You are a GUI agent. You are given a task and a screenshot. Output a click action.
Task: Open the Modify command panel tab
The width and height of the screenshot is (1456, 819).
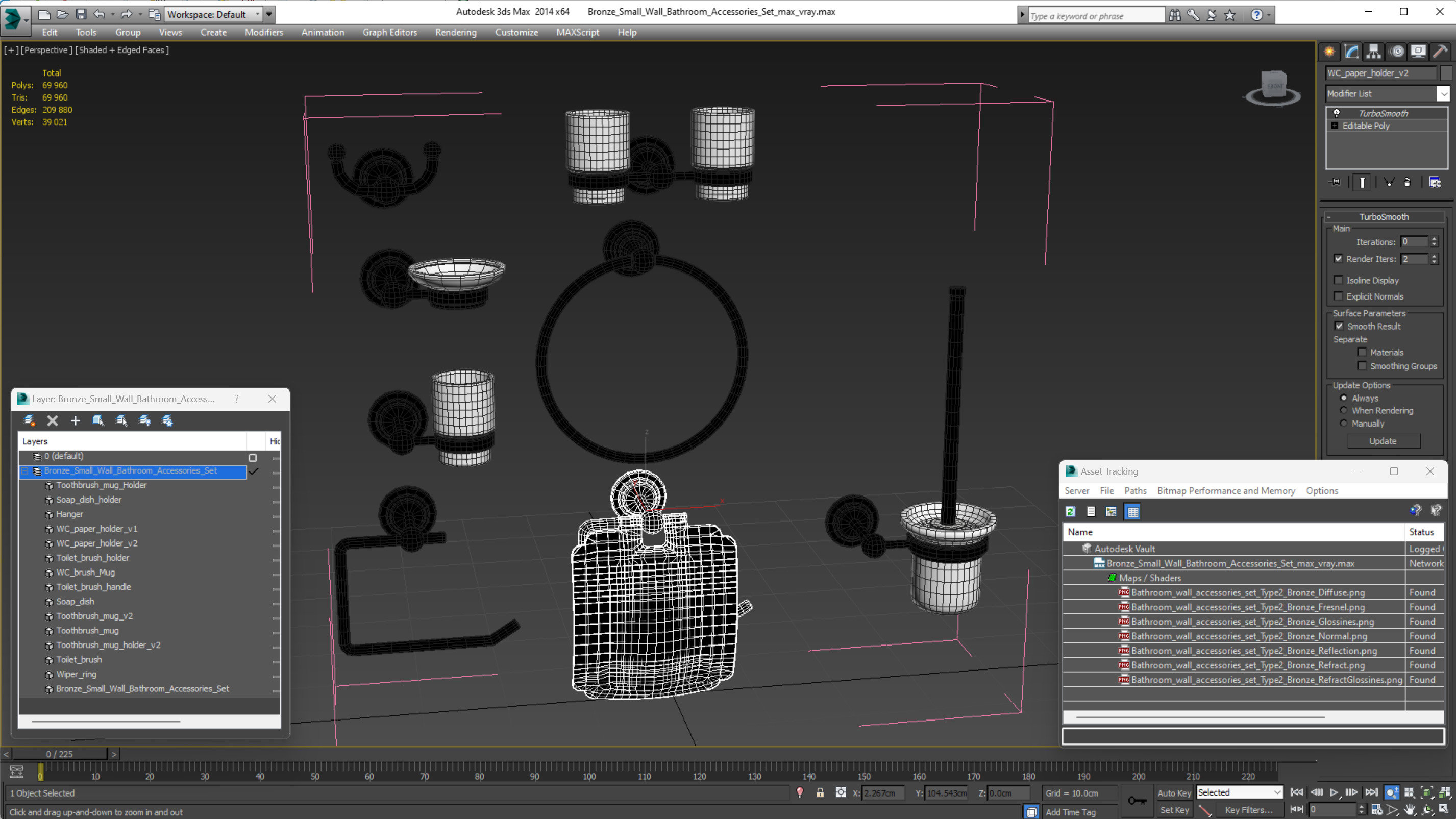(x=1351, y=52)
